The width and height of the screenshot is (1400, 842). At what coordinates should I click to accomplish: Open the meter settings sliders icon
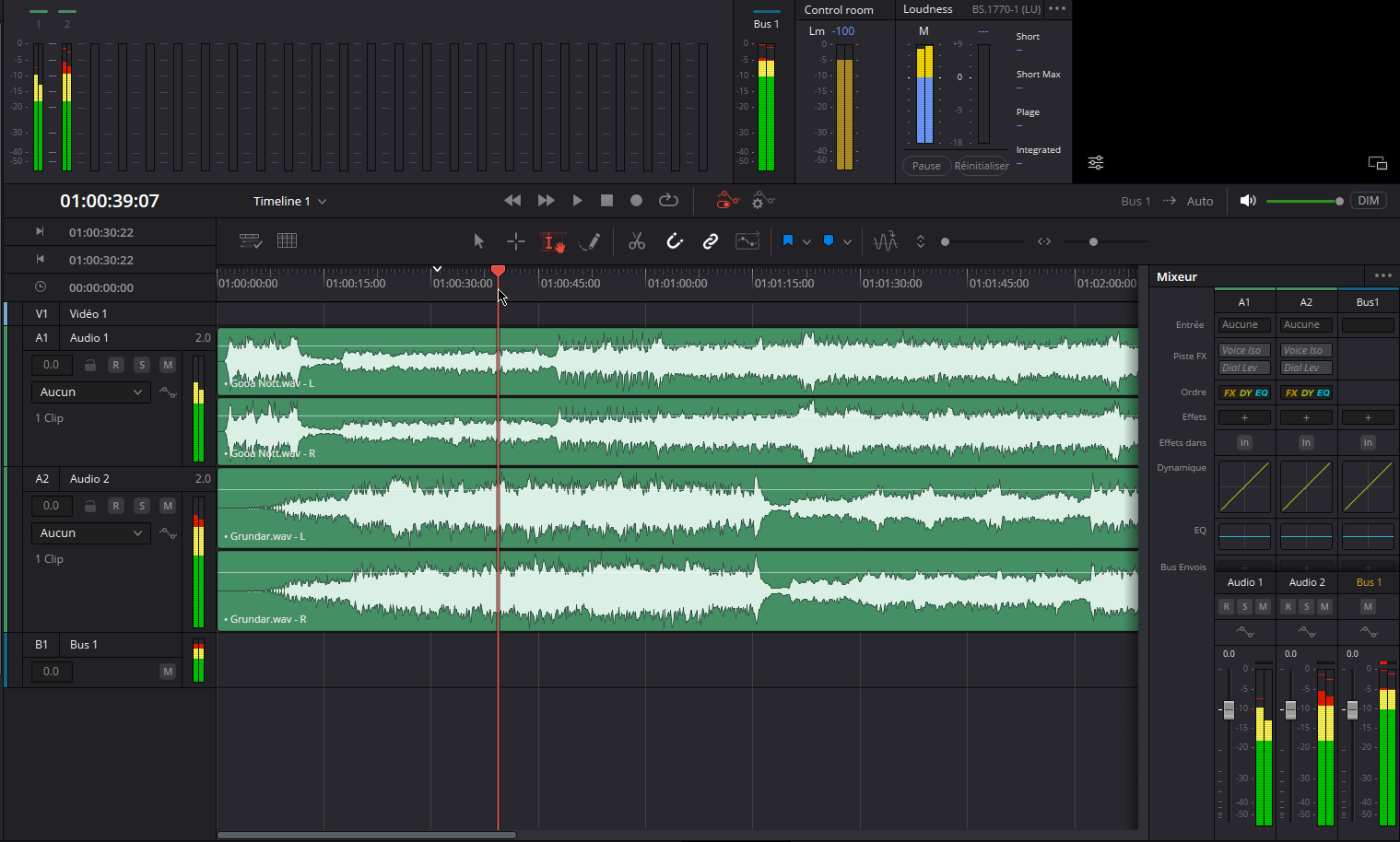click(1095, 163)
